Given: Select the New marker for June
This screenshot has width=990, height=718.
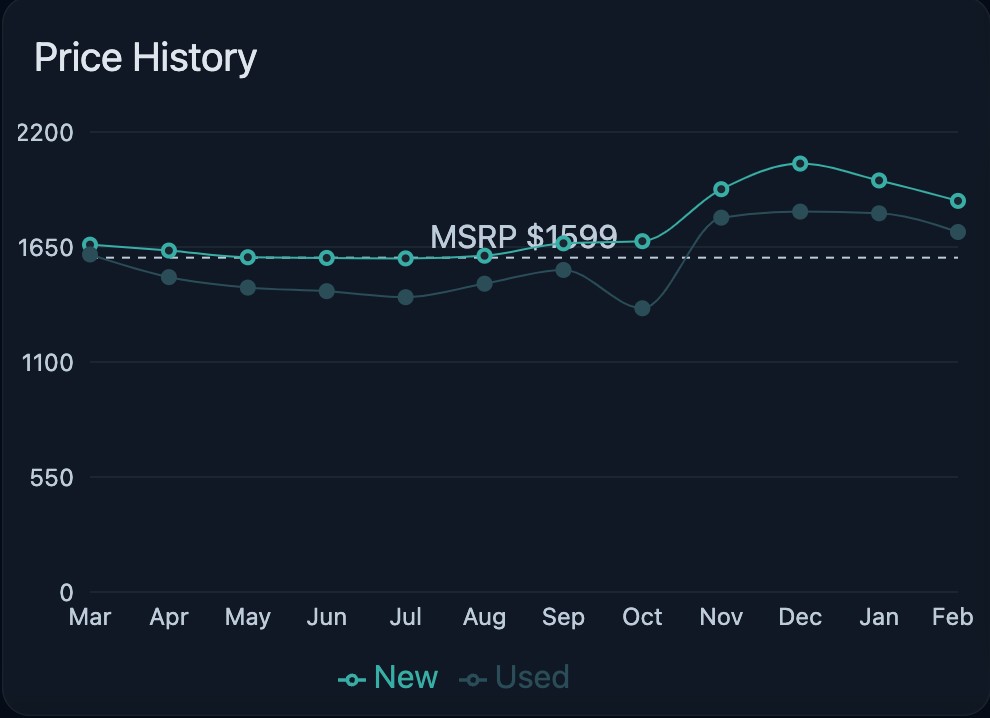Looking at the screenshot, I should tap(326, 258).
